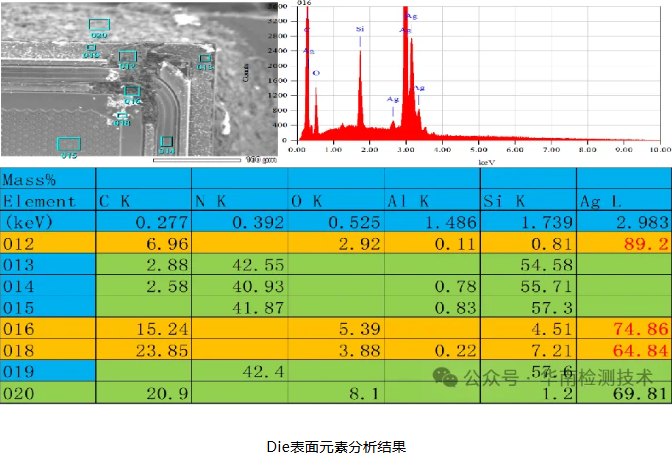Select the 0.525 keV energy cell
Screen dimensions: 672x459
click(336, 222)
